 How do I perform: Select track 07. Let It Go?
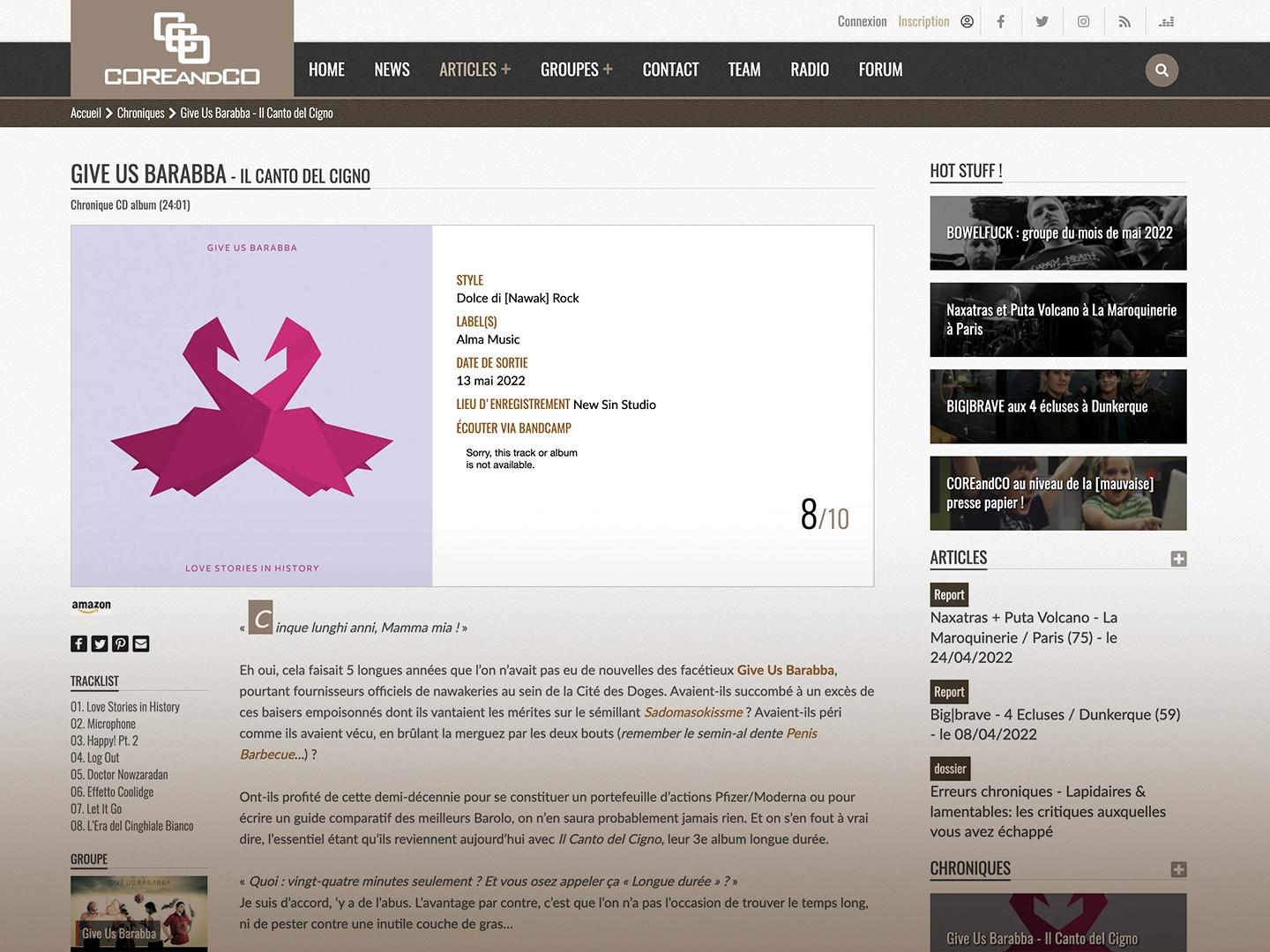[x=96, y=809]
